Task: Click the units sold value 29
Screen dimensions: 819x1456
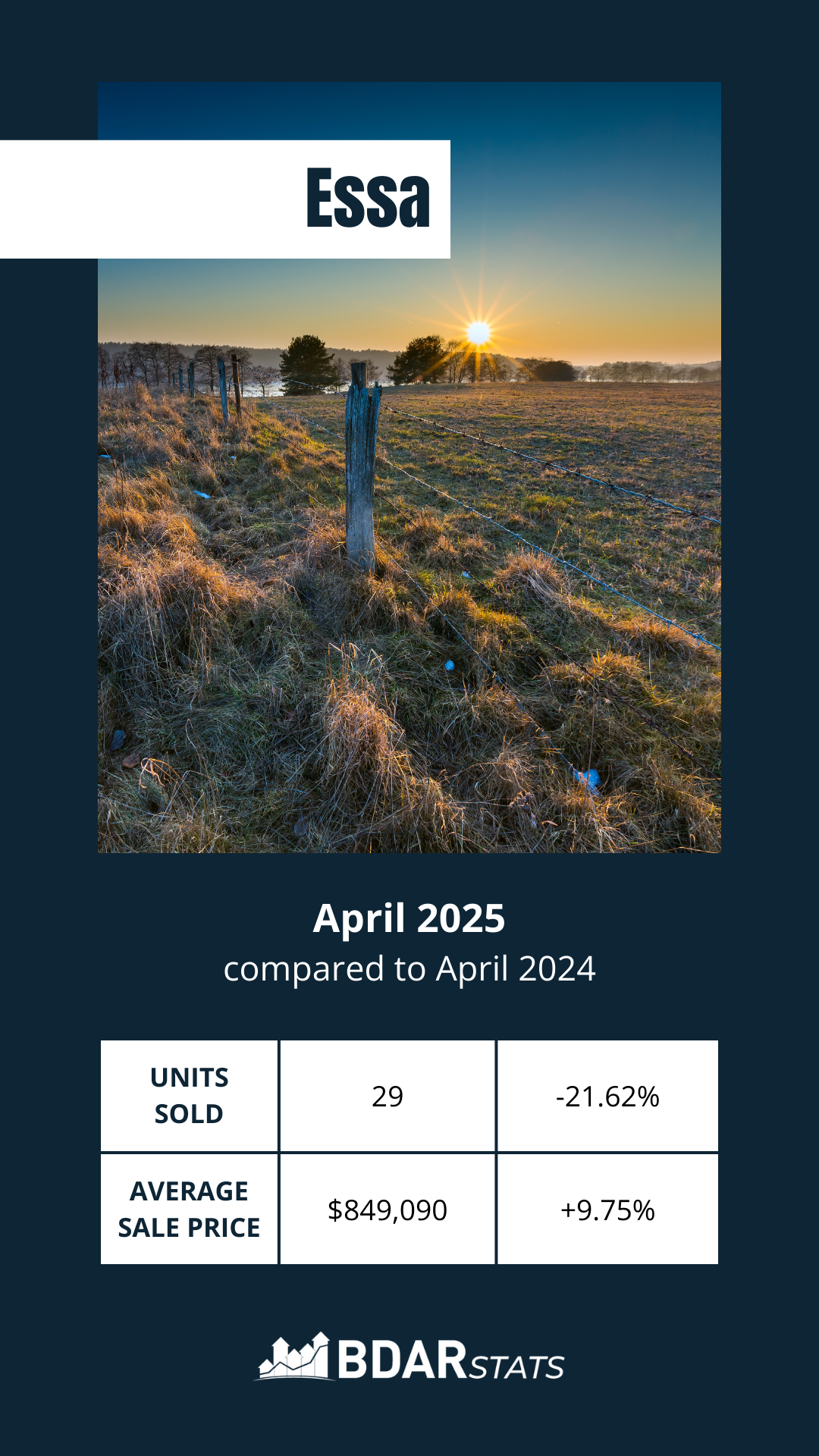Action: (x=388, y=1096)
